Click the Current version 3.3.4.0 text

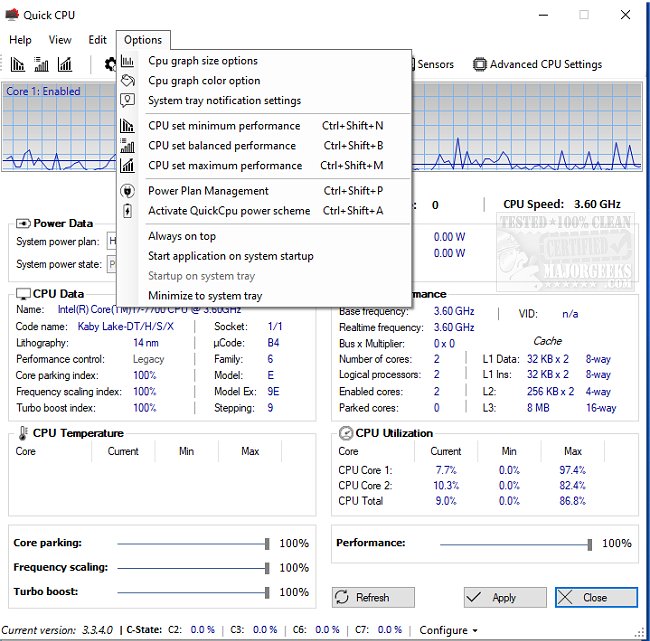(57, 630)
